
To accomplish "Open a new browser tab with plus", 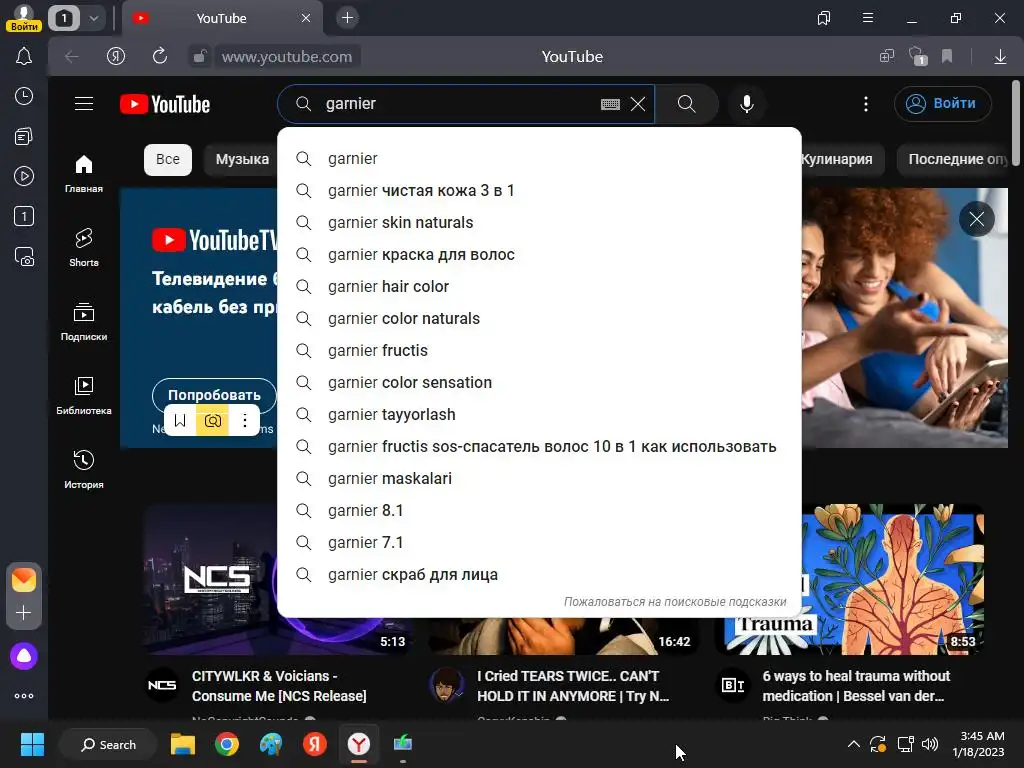I will [347, 18].
